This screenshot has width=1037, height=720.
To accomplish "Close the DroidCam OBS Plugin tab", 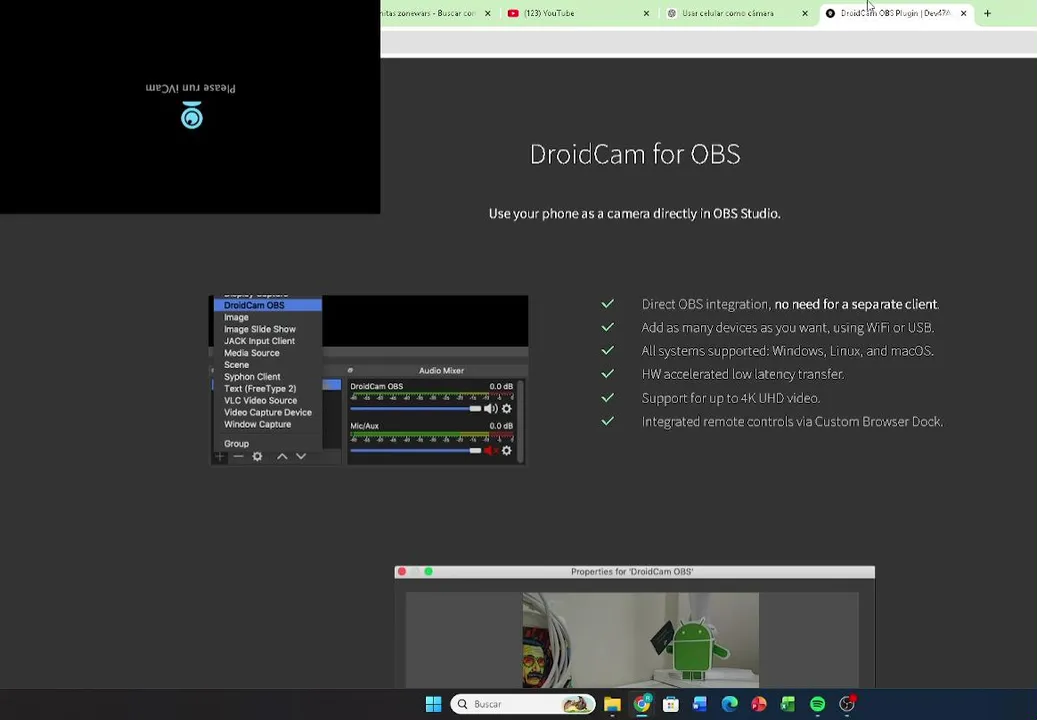I will pos(964,13).
